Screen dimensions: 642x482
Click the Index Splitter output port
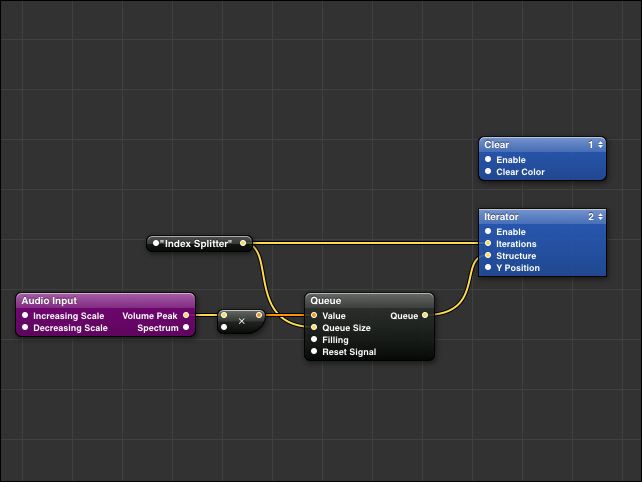[x=243, y=243]
